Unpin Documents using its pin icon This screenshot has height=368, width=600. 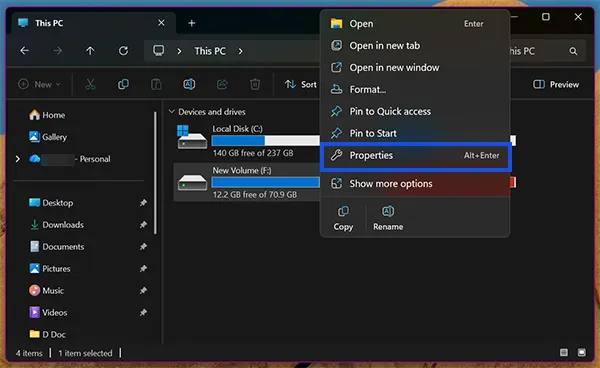pyautogui.click(x=143, y=247)
